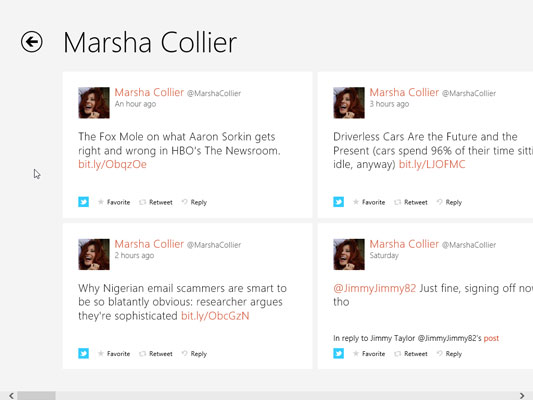Reply to the Fox Mole tweet
Image resolution: width=533 pixels, height=400 pixels.
coord(194,202)
